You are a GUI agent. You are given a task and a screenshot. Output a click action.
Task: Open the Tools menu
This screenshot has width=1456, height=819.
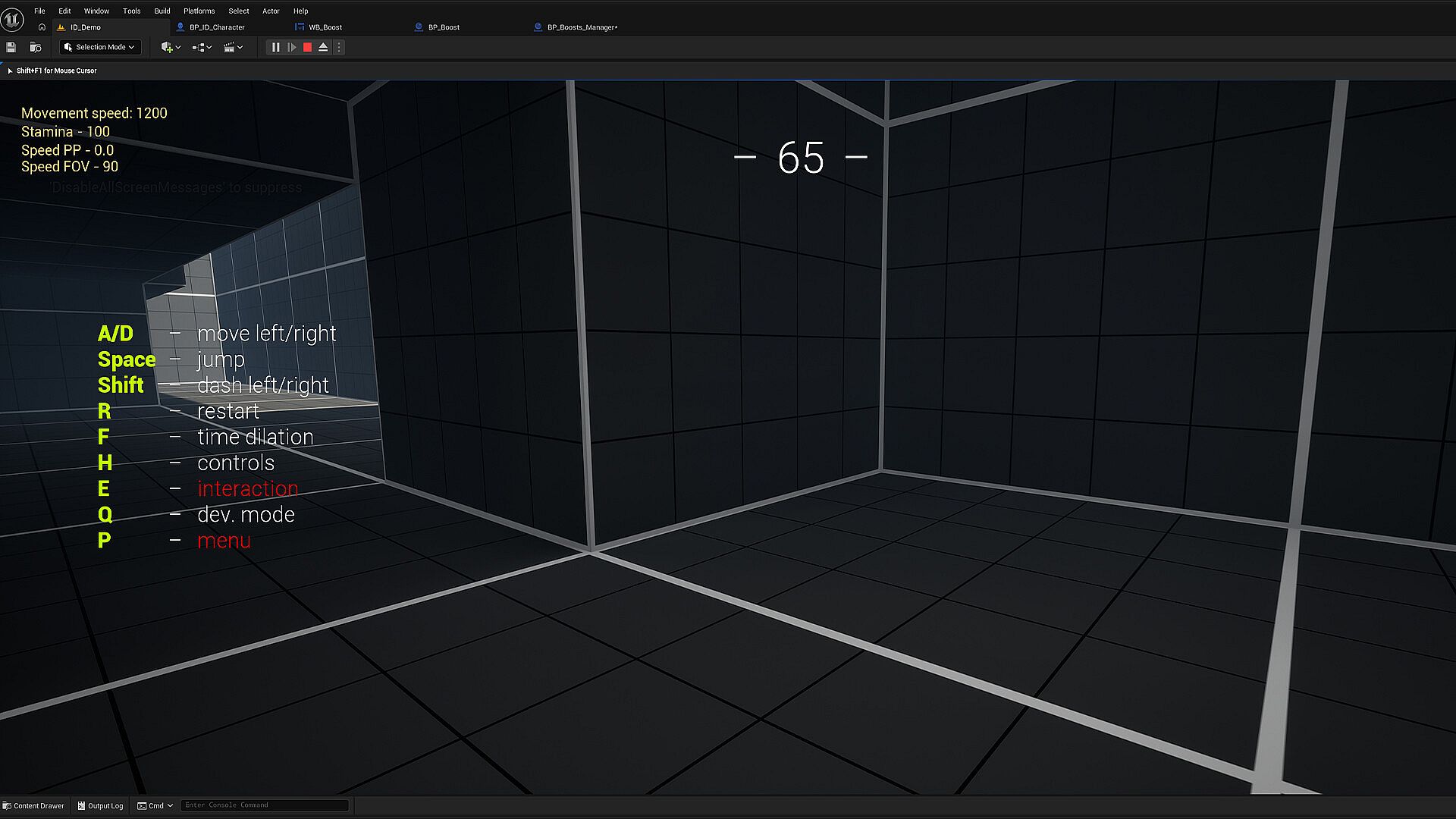point(132,11)
